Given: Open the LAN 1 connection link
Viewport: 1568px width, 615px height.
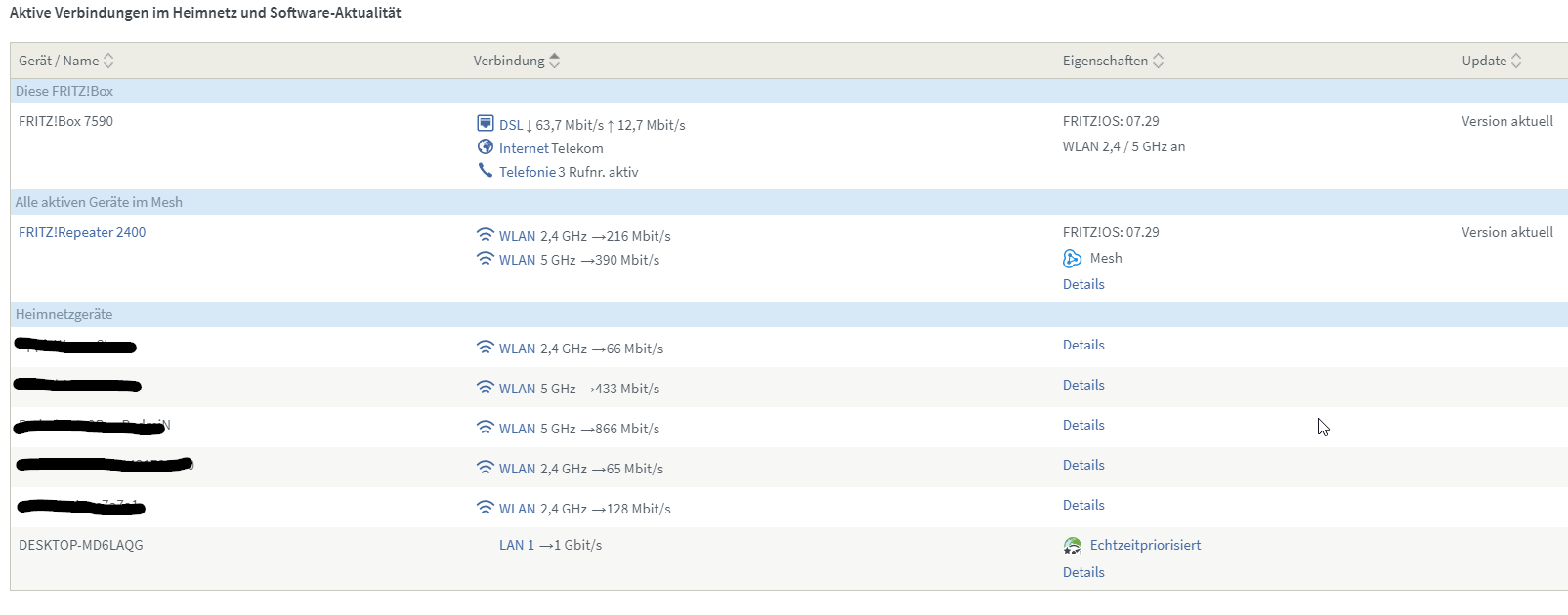Looking at the screenshot, I should [517, 545].
